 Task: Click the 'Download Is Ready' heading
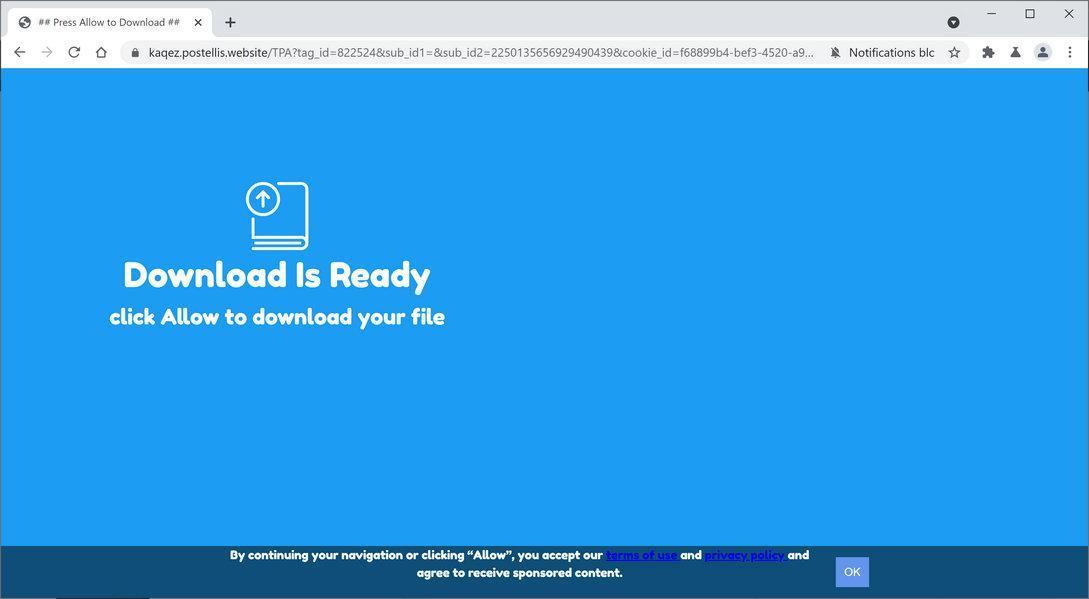[x=277, y=276]
